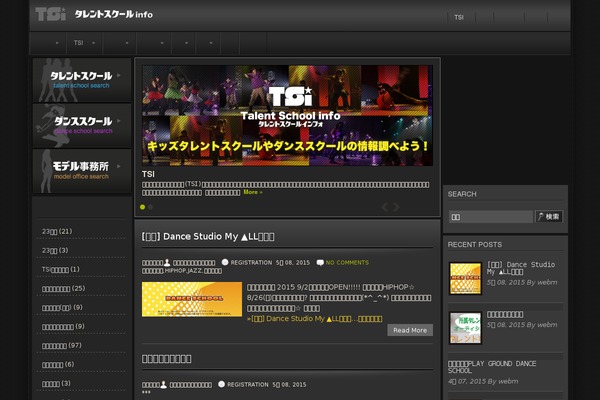Image resolution: width=600 pixels, height=400 pixels.
Task: Go to next slide arrow
Action: pyautogui.click(x=396, y=207)
